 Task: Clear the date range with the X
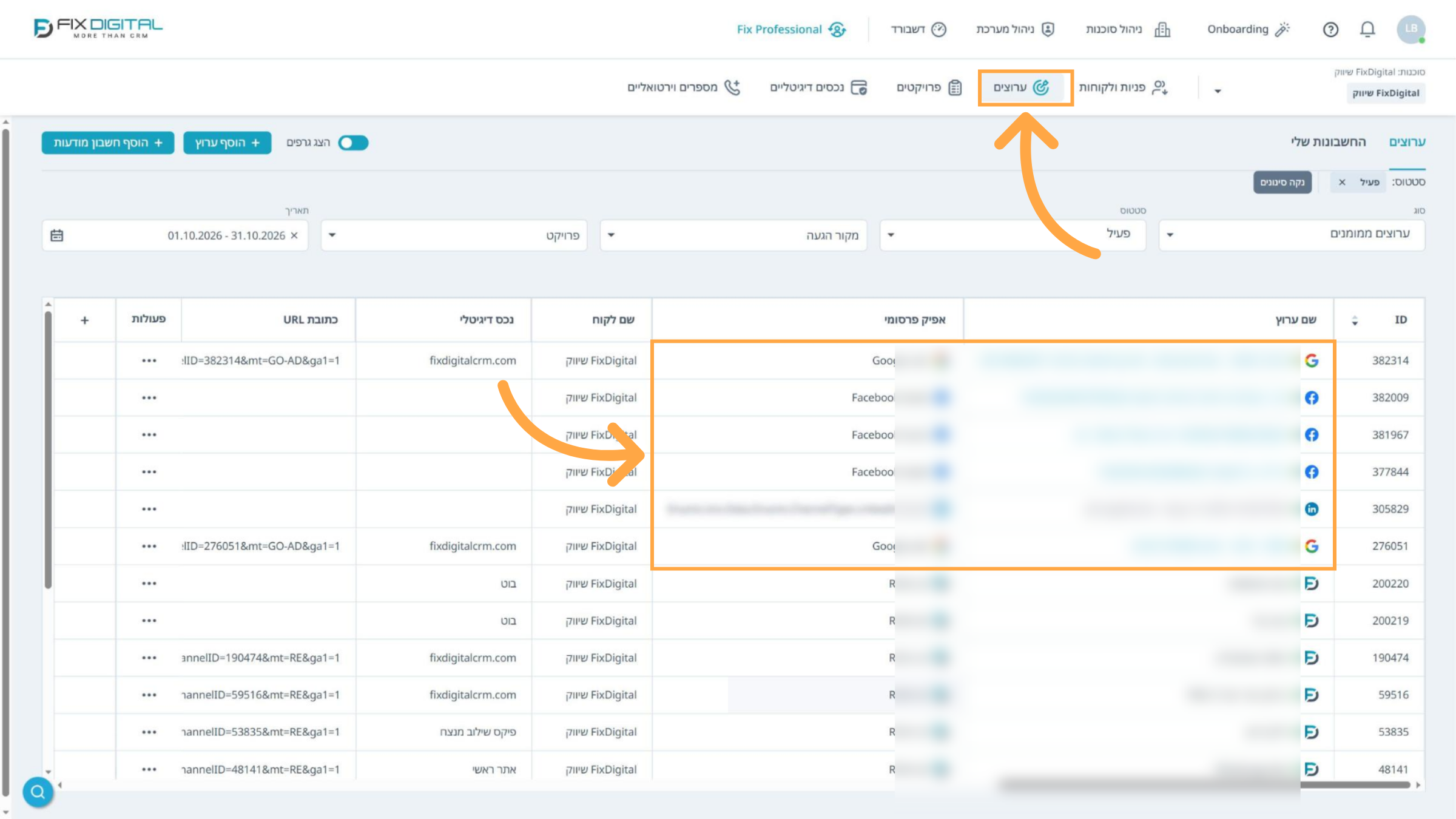[x=294, y=235]
